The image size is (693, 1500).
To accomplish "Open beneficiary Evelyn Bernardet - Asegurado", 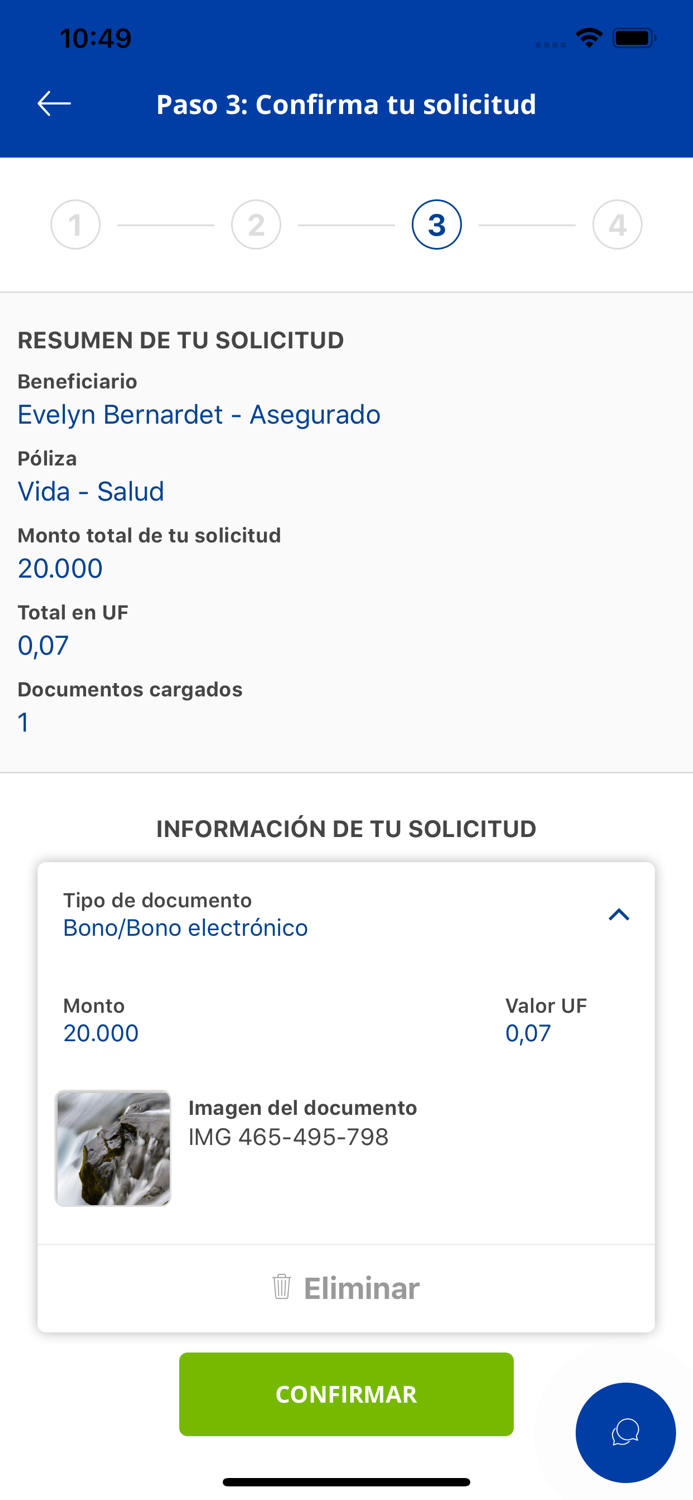I will tap(198, 414).
